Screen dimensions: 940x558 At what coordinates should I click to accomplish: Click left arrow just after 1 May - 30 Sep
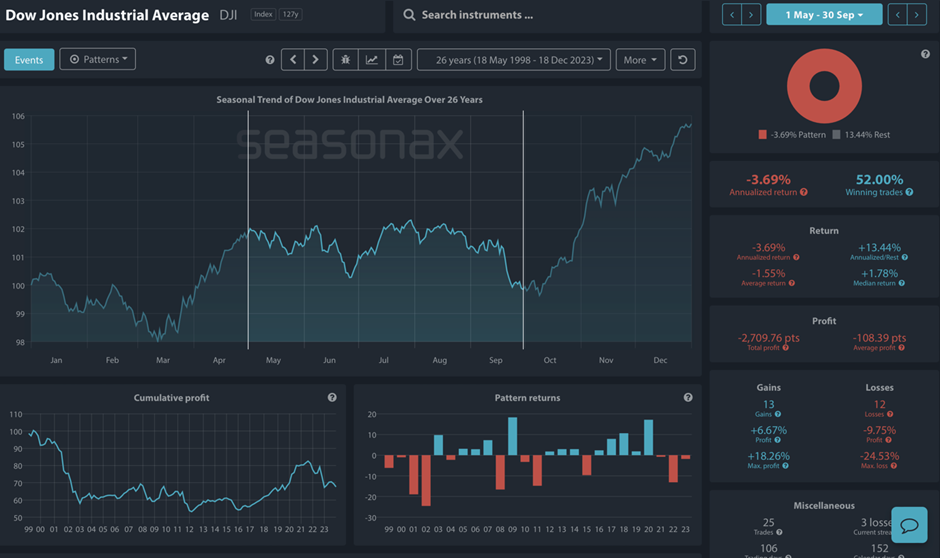[897, 14]
